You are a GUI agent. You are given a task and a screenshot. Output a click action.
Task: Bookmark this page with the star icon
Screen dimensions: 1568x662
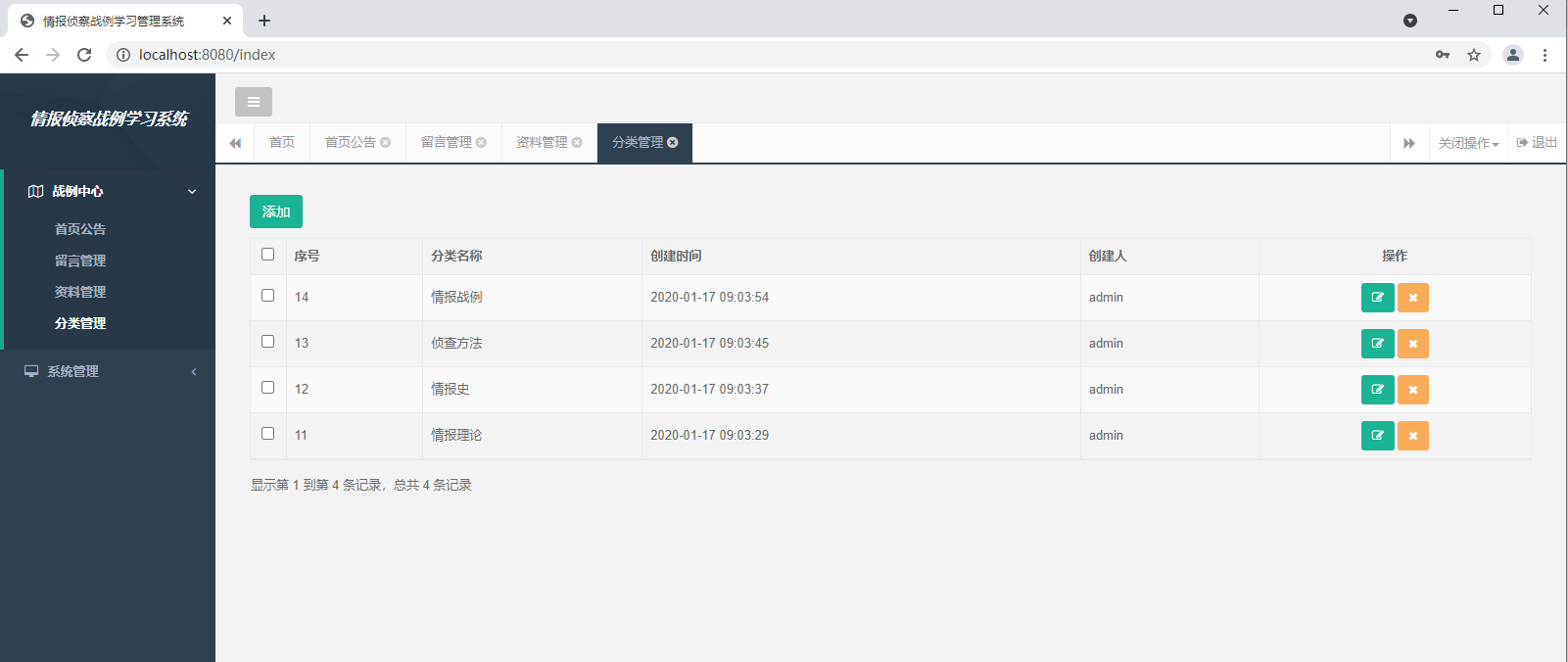point(1474,55)
